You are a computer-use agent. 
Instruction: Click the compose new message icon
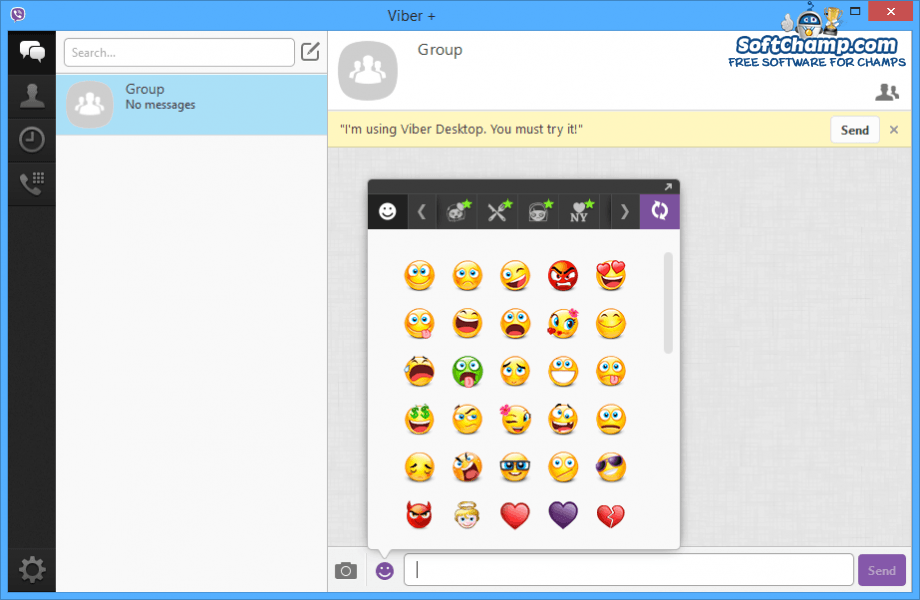310,52
